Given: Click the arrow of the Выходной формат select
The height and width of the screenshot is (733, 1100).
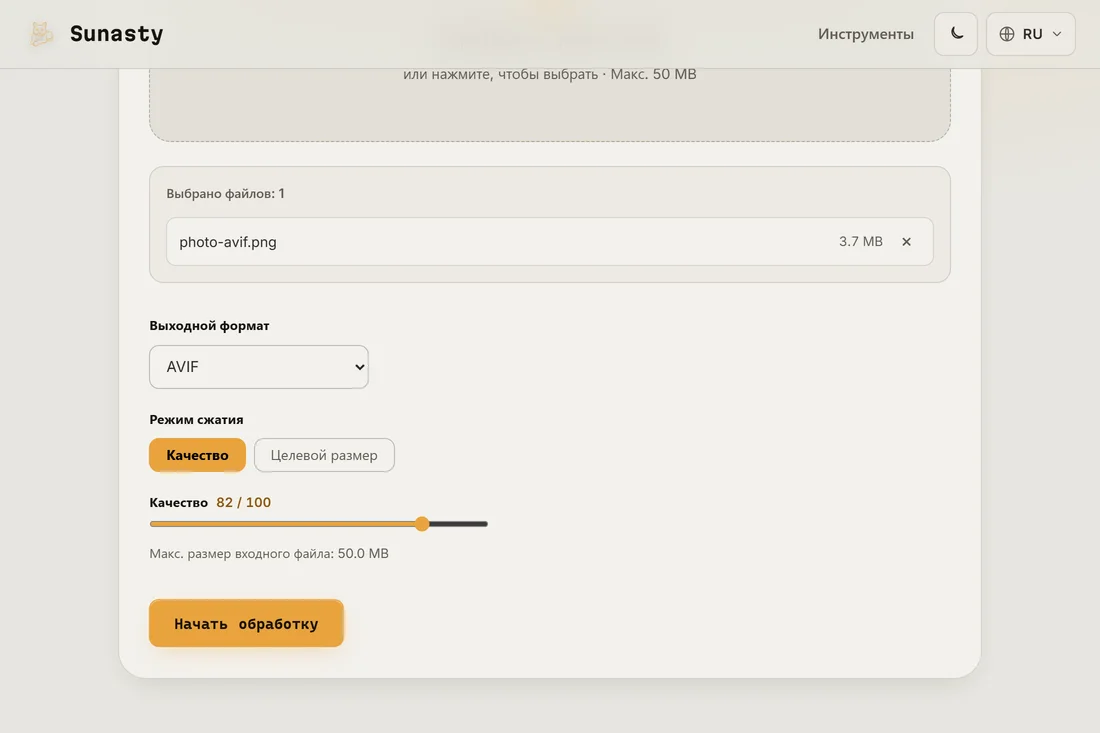Looking at the screenshot, I should coord(359,367).
